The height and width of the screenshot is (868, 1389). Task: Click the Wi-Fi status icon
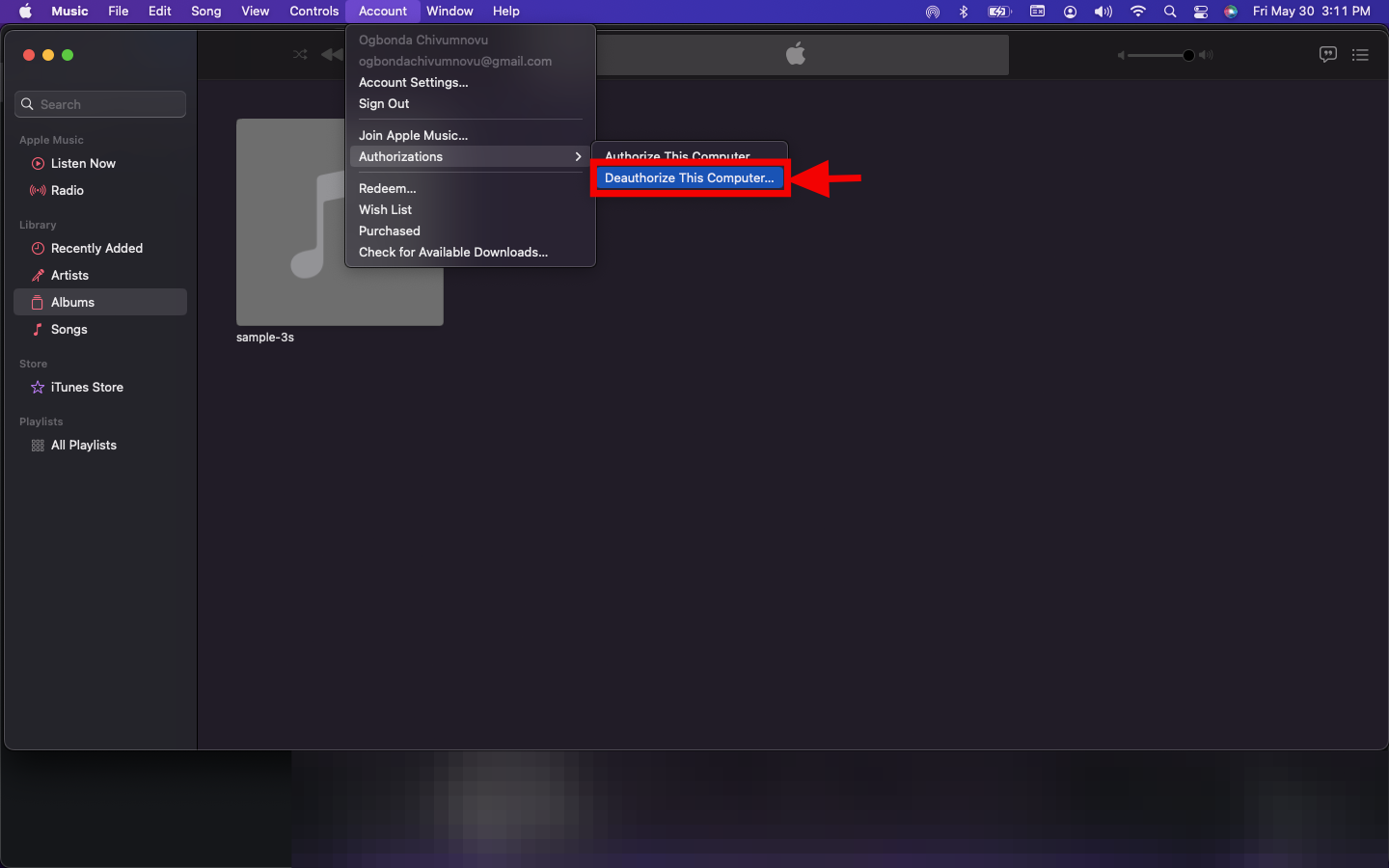pyautogui.click(x=1138, y=12)
